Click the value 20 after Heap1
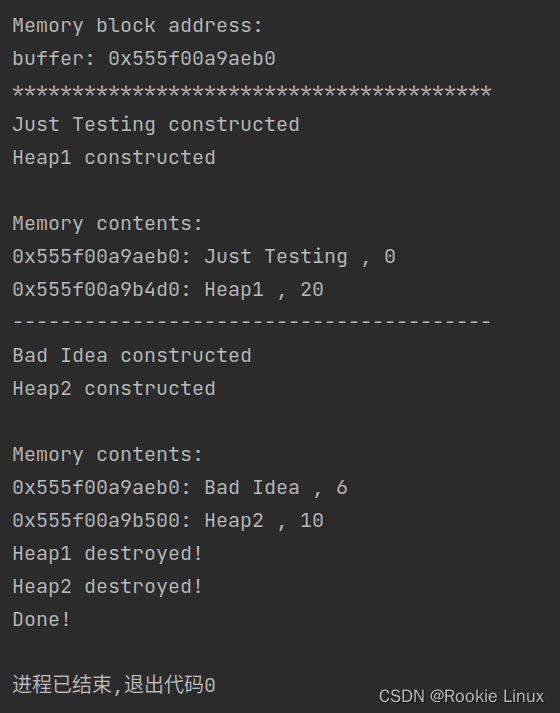Screen dimensions: 560x713 (312, 290)
